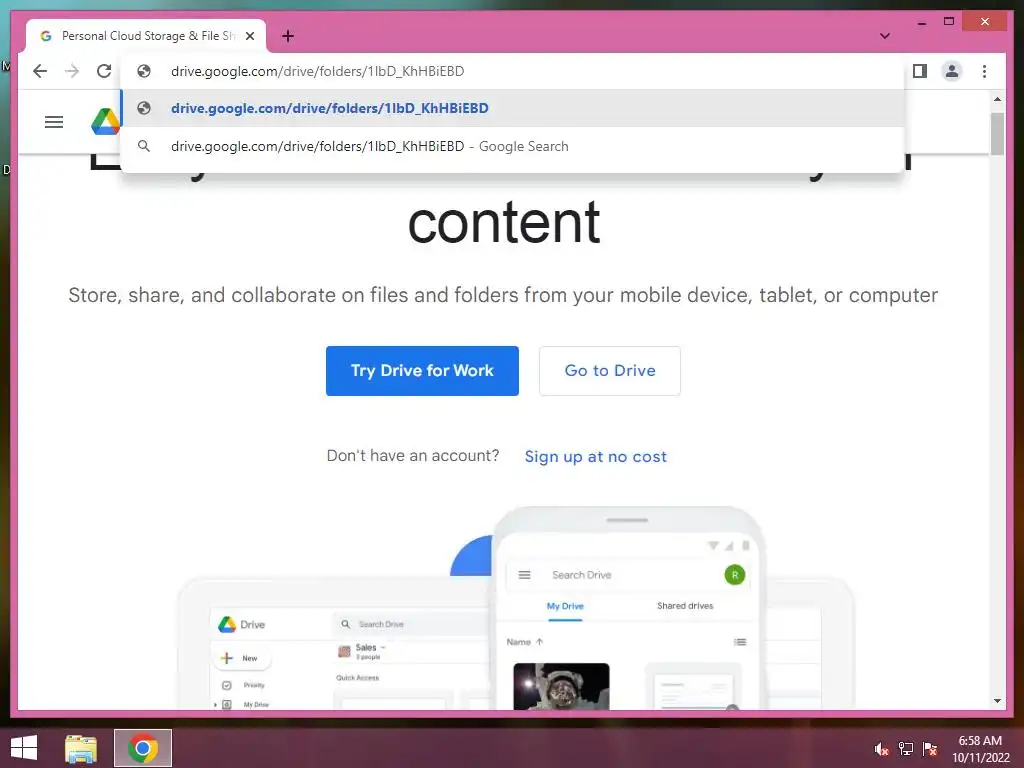Click the magnifier icon in the search suggestion
This screenshot has height=768, width=1024.
click(144, 146)
